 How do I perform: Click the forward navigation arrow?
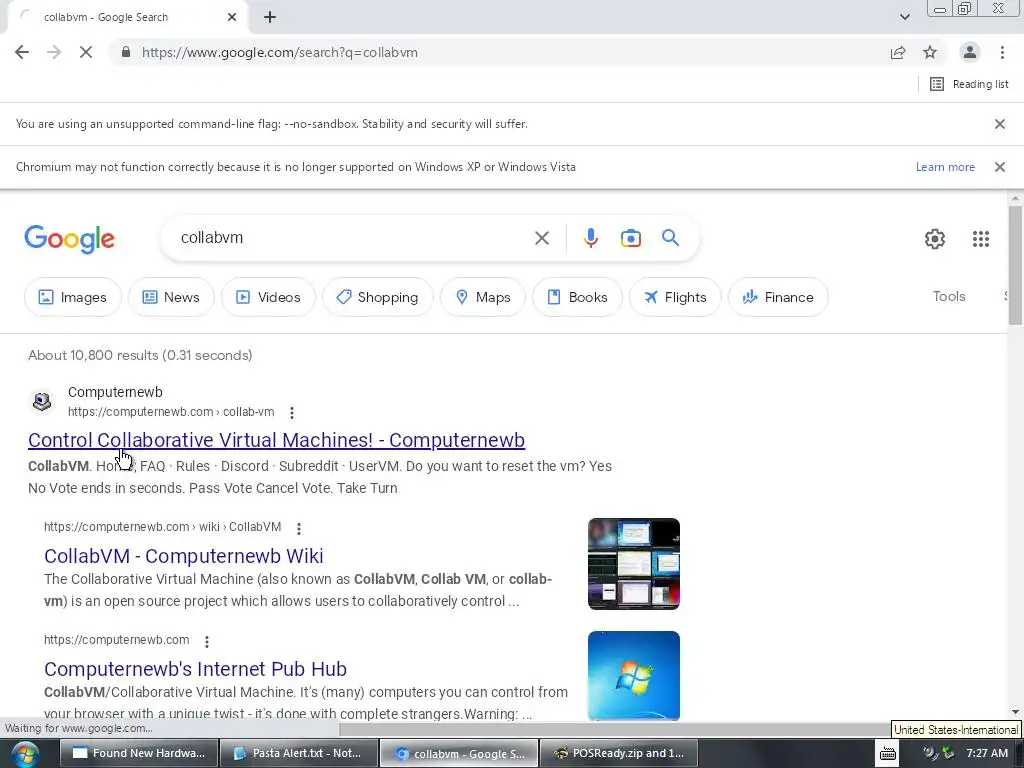(54, 52)
